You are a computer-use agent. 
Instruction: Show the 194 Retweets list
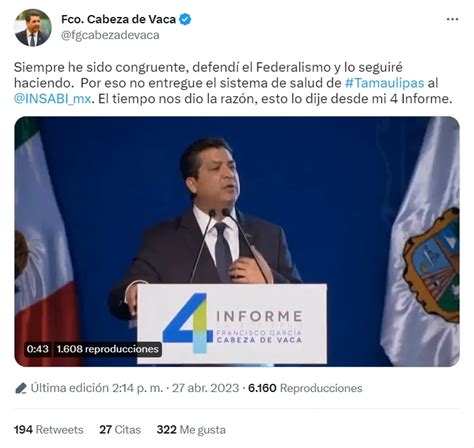pyautogui.click(x=49, y=430)
